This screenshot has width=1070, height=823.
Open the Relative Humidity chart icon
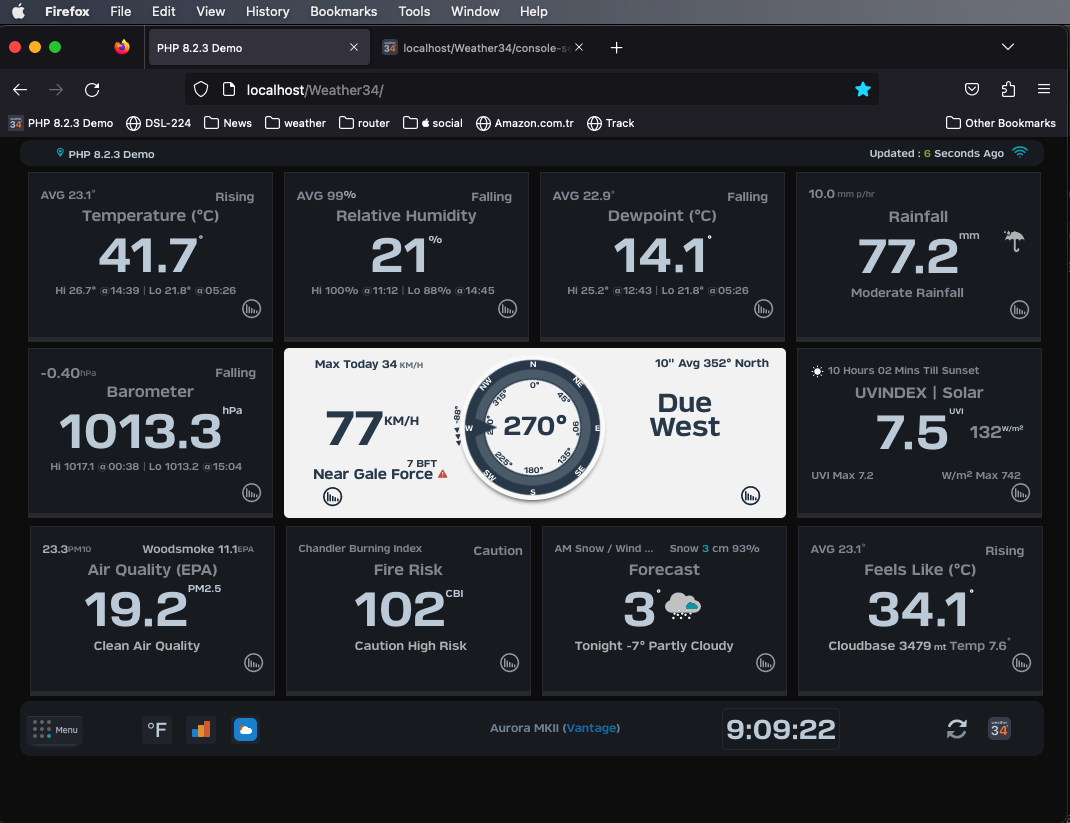[508, 309]
